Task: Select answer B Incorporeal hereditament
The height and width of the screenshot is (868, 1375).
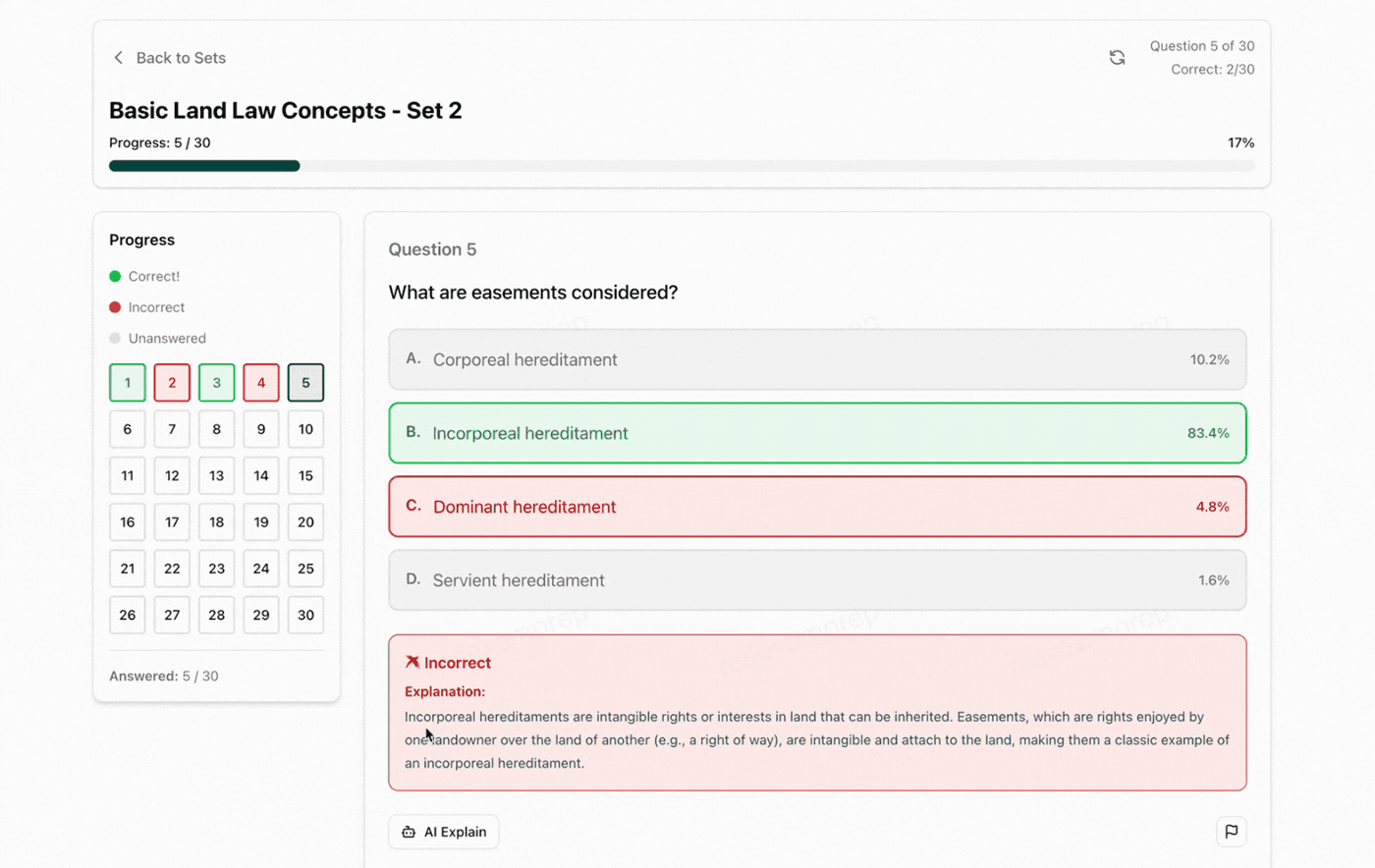Action: [x=817, y=433]
